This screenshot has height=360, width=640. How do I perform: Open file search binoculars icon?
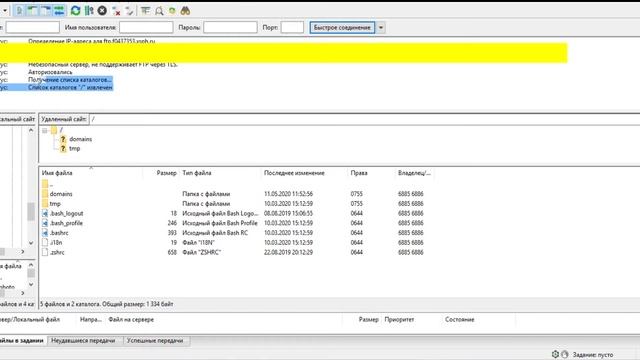pyautogui.click(x=185, y=11)
